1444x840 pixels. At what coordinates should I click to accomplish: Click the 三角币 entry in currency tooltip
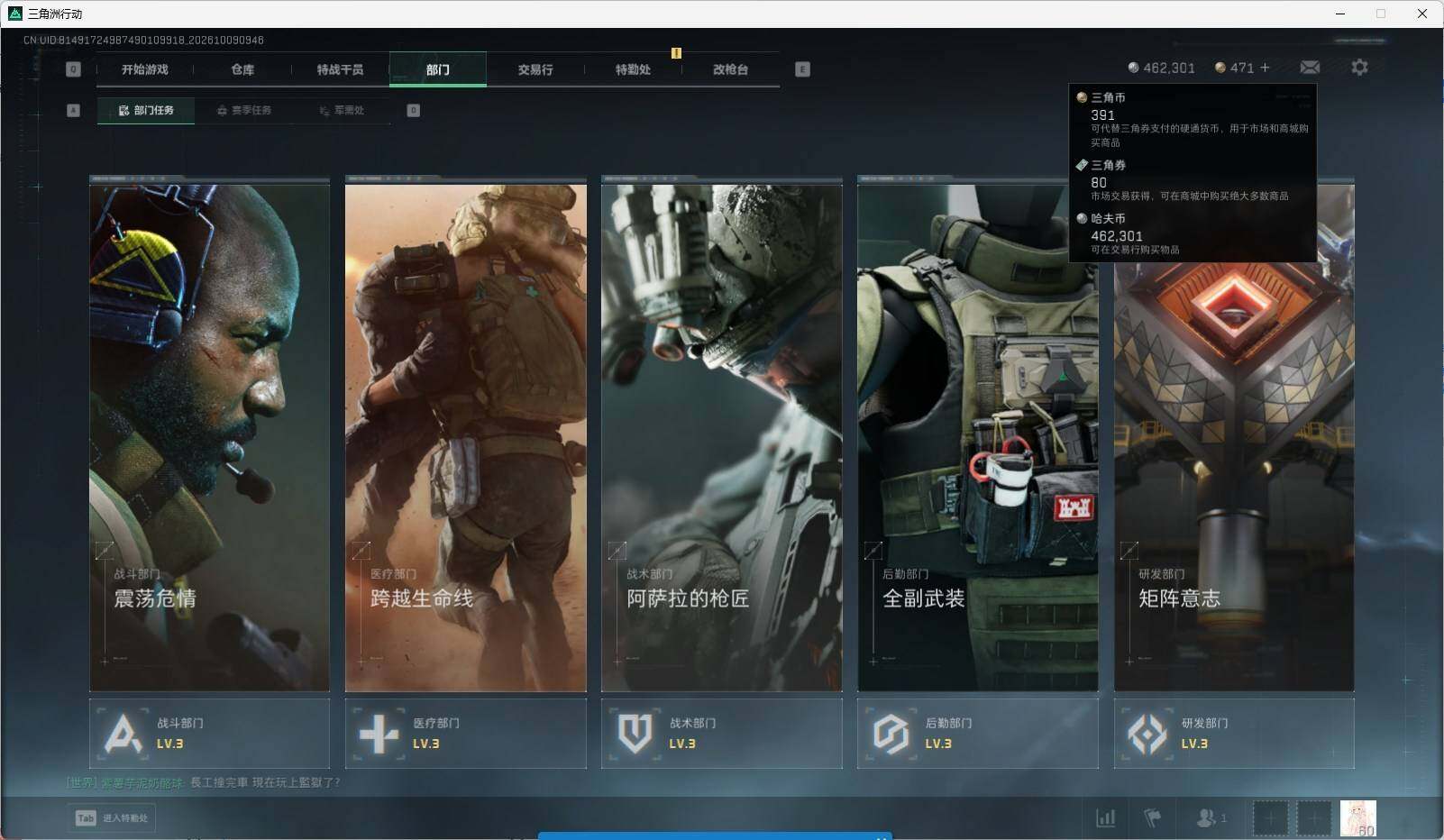1193,119
